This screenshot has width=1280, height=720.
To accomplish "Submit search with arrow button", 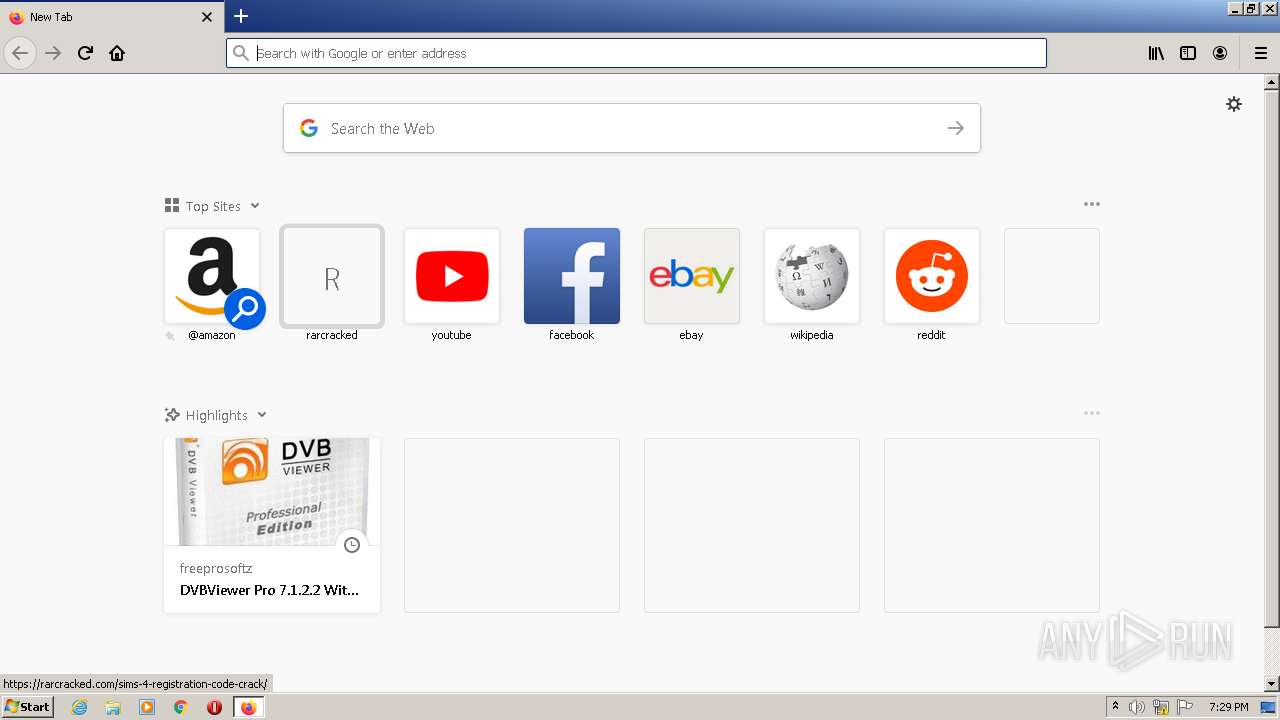I will tap(956, 128).
